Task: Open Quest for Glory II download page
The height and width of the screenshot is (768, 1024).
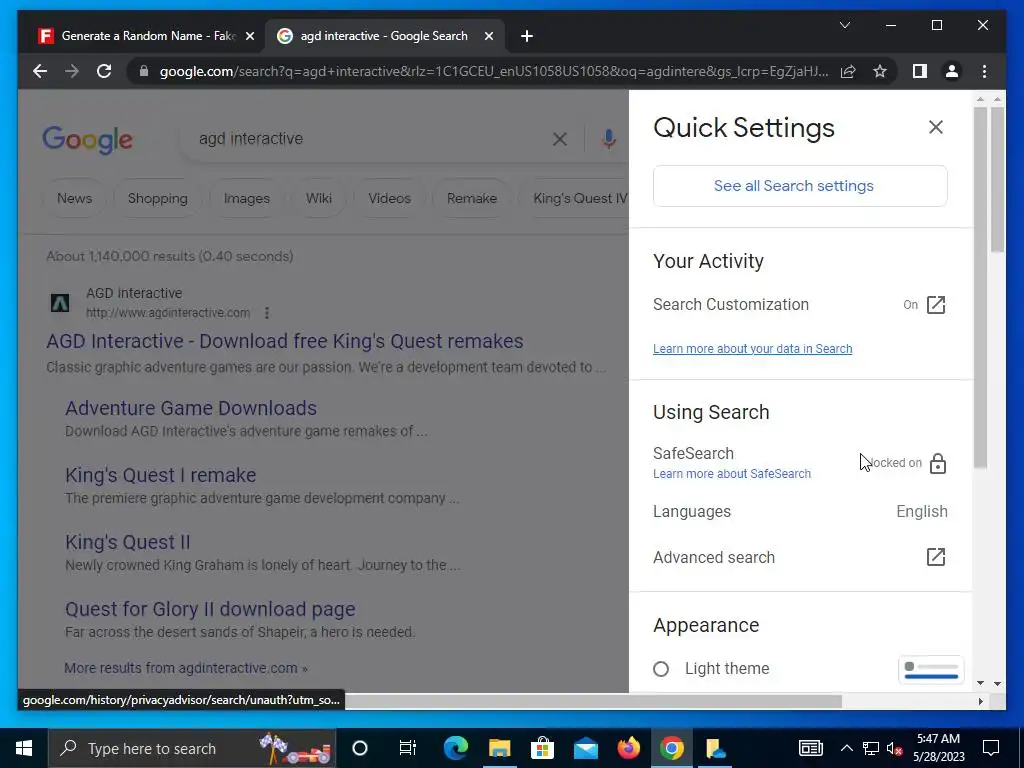Action: [x=210, y=609]
